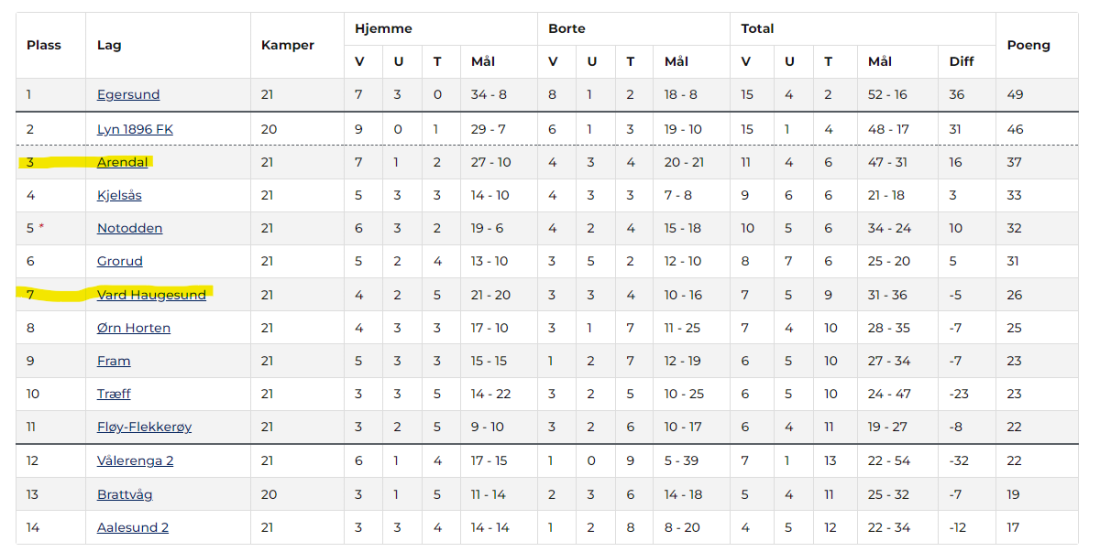
Task: Click the Diff column header
Action: (x=961, y=62)
